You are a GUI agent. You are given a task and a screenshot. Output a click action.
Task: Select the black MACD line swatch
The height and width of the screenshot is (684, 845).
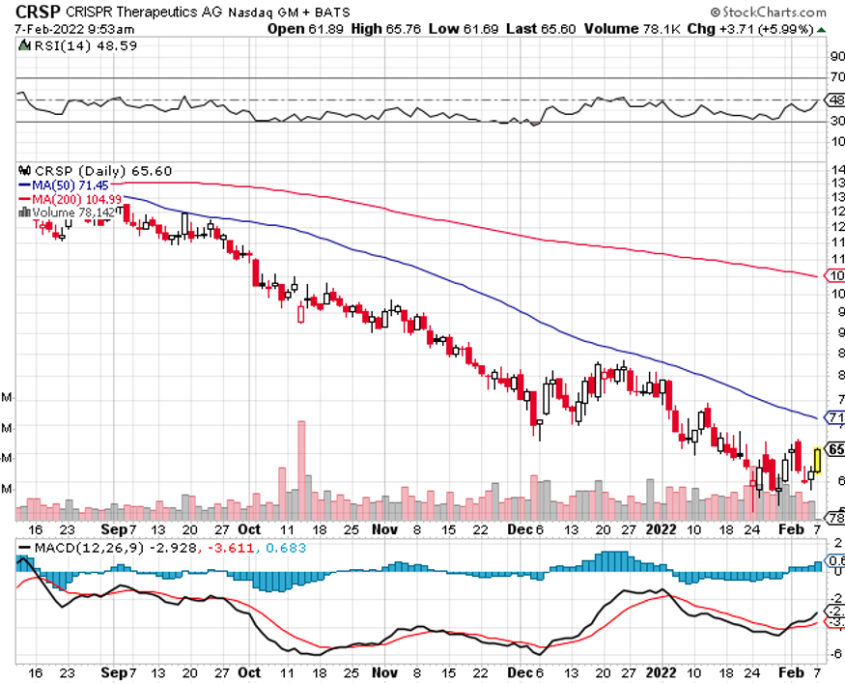24,548
